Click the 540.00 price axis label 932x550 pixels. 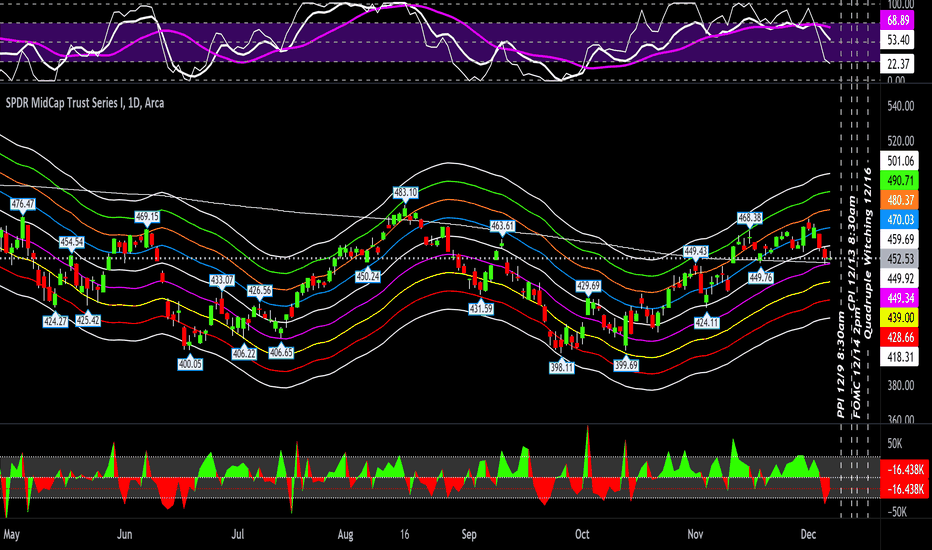pyautogui.click(x=900, y=106)
